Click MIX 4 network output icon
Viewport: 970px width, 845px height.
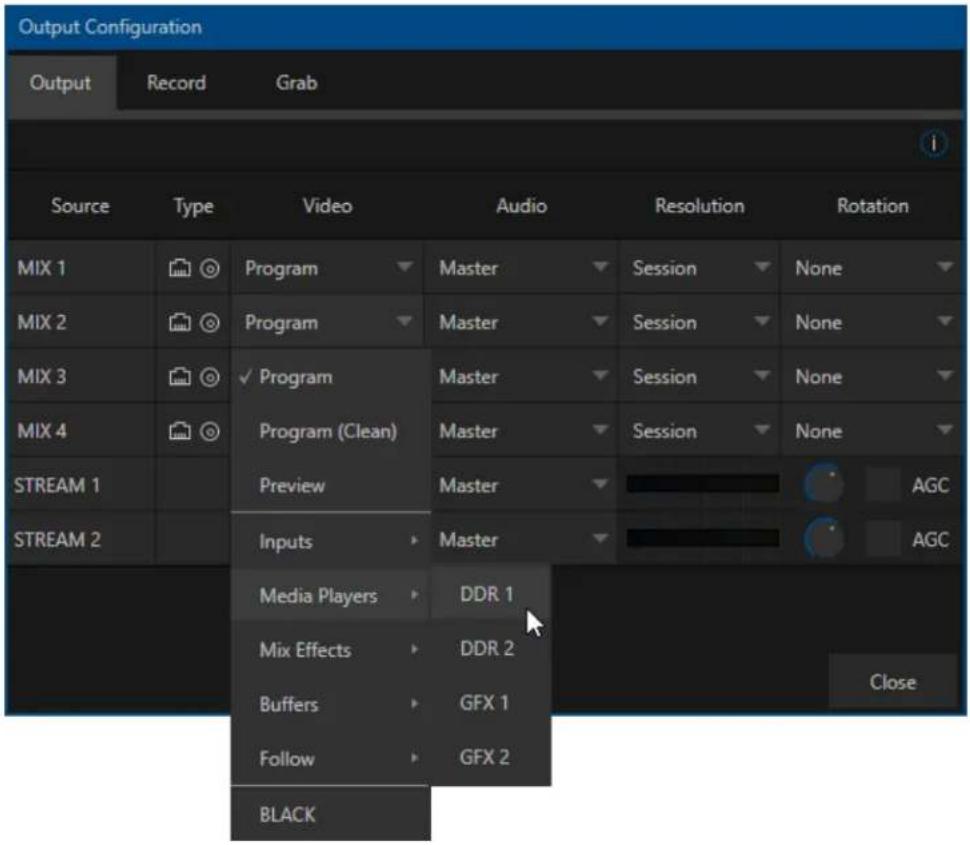pos(180,431)
